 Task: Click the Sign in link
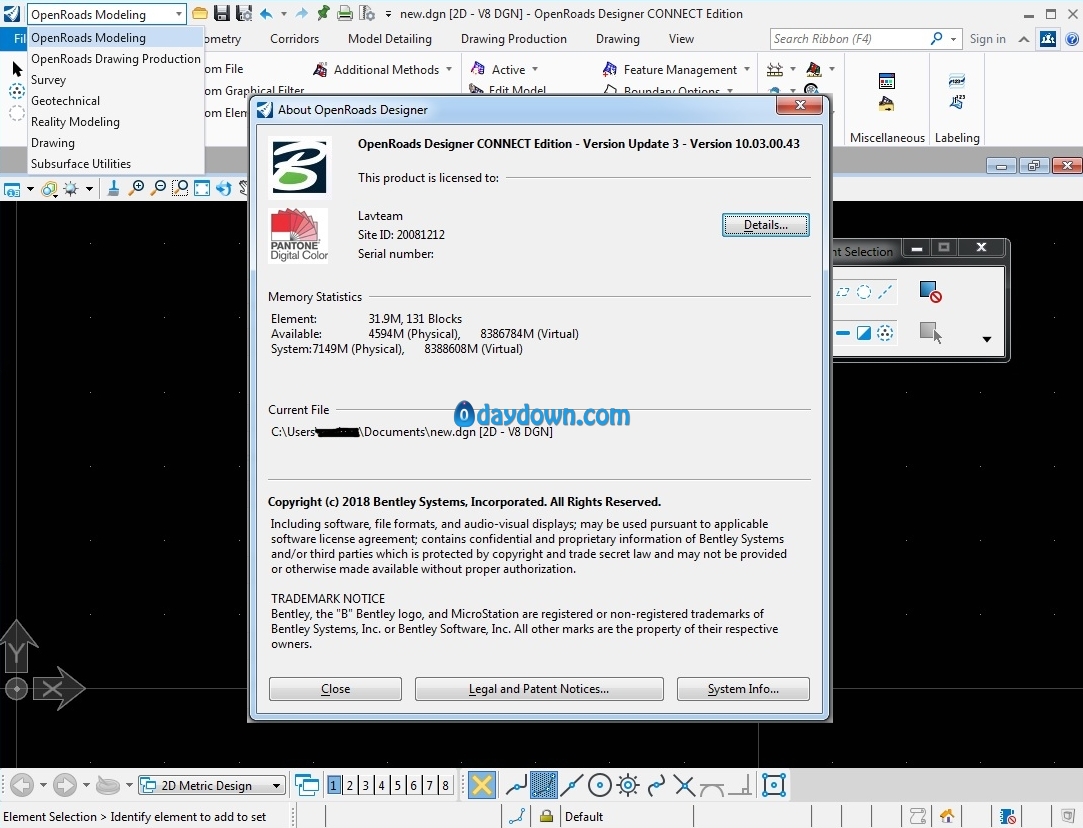[987, 39]
